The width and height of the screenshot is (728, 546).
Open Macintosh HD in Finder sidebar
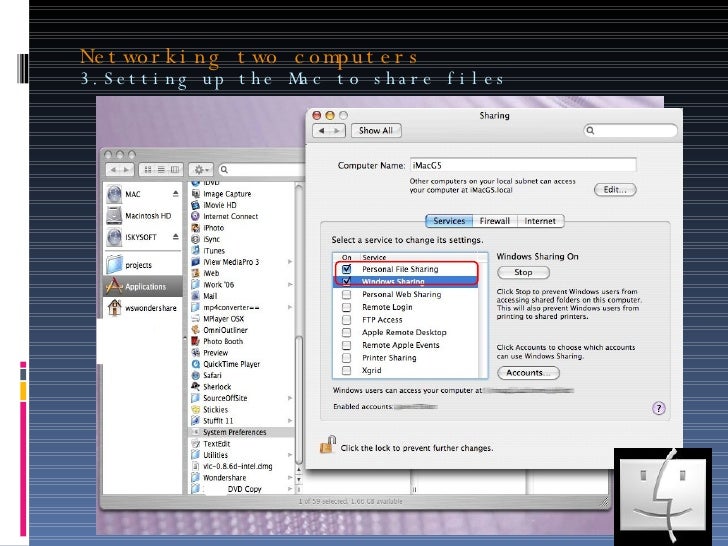coord(142,216)
